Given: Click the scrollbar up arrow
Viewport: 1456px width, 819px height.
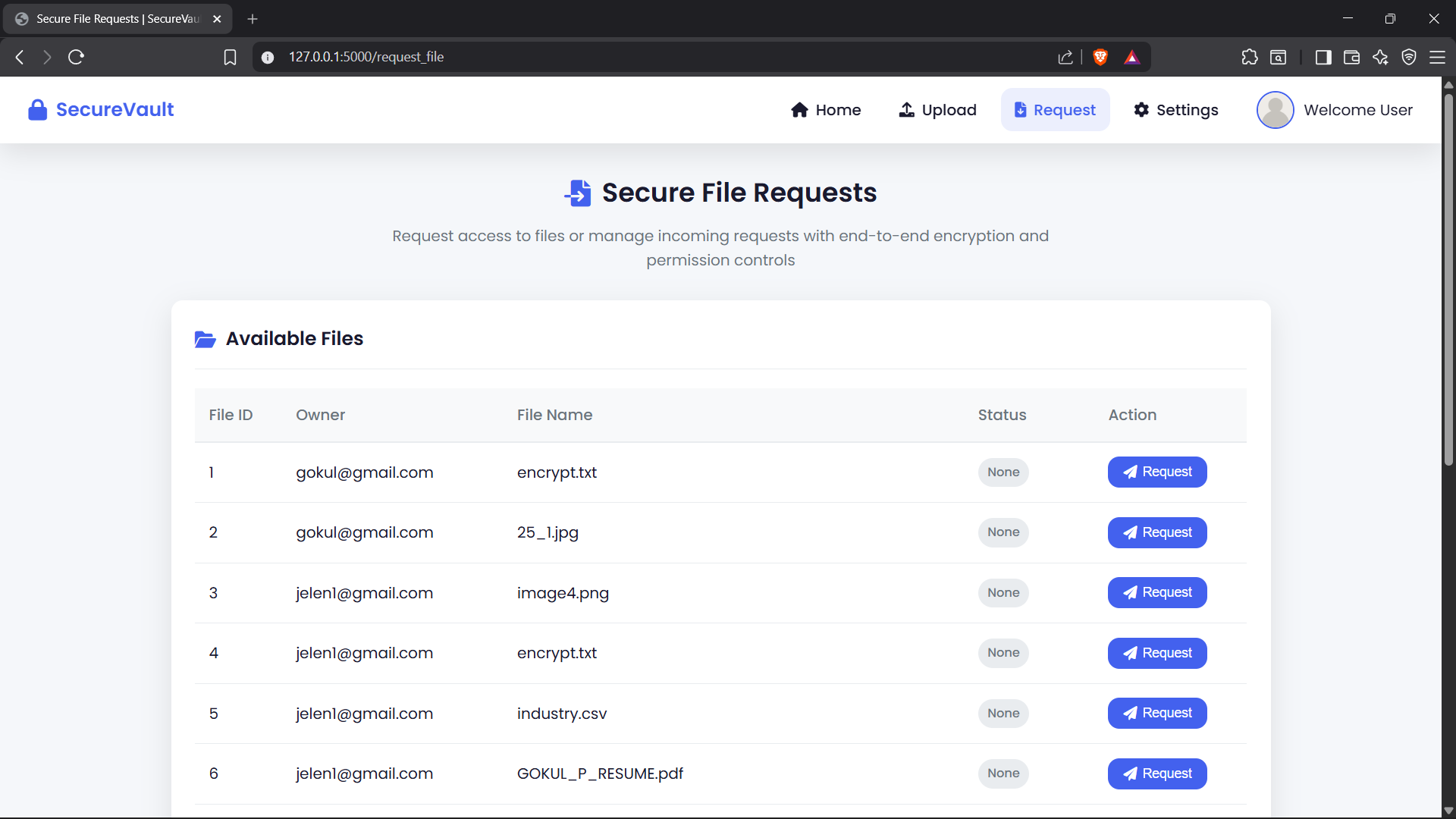Looking at the screenshot, I should pos(1448,84).
